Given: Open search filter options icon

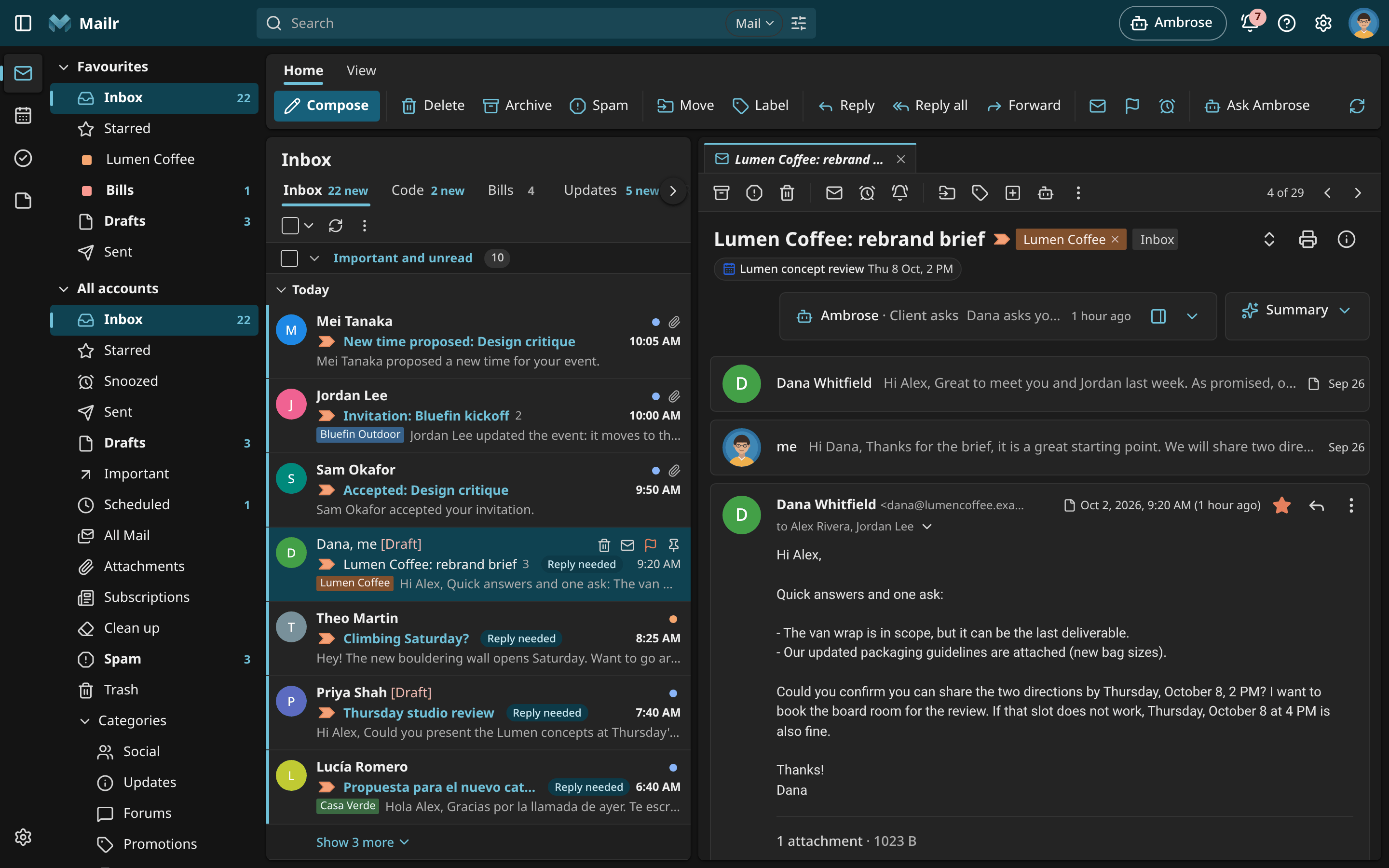Looking at the screenshot, I should 798,23.
